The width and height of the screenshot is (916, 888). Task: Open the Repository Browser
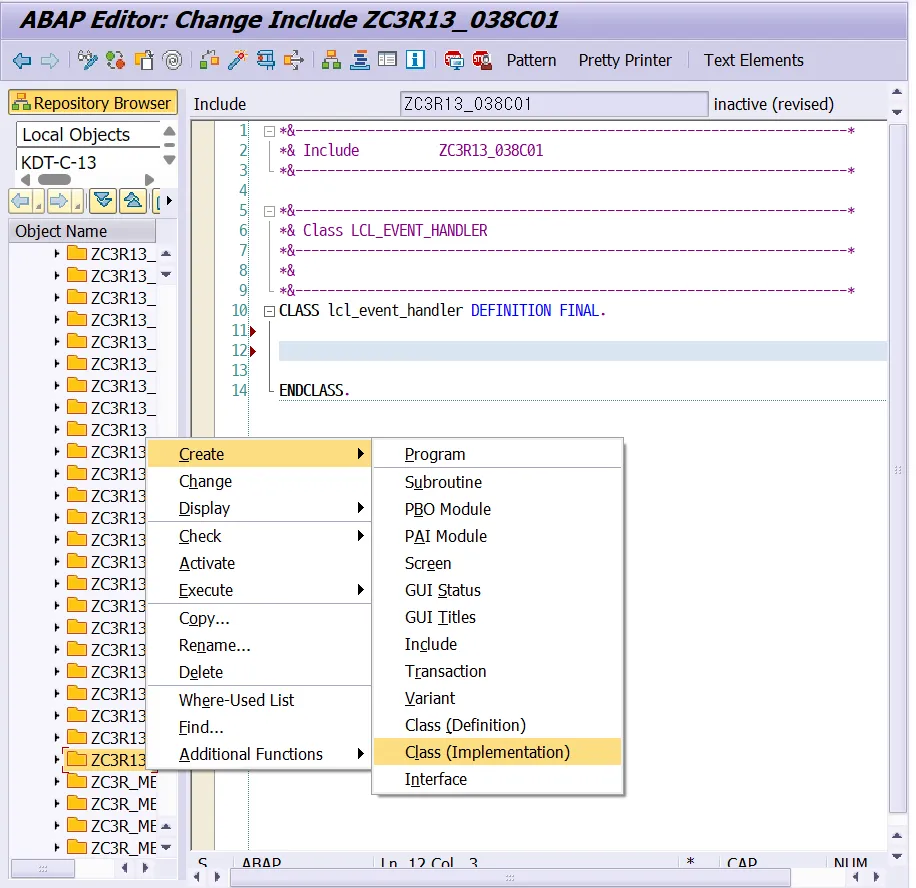click(x=92, y=102)
